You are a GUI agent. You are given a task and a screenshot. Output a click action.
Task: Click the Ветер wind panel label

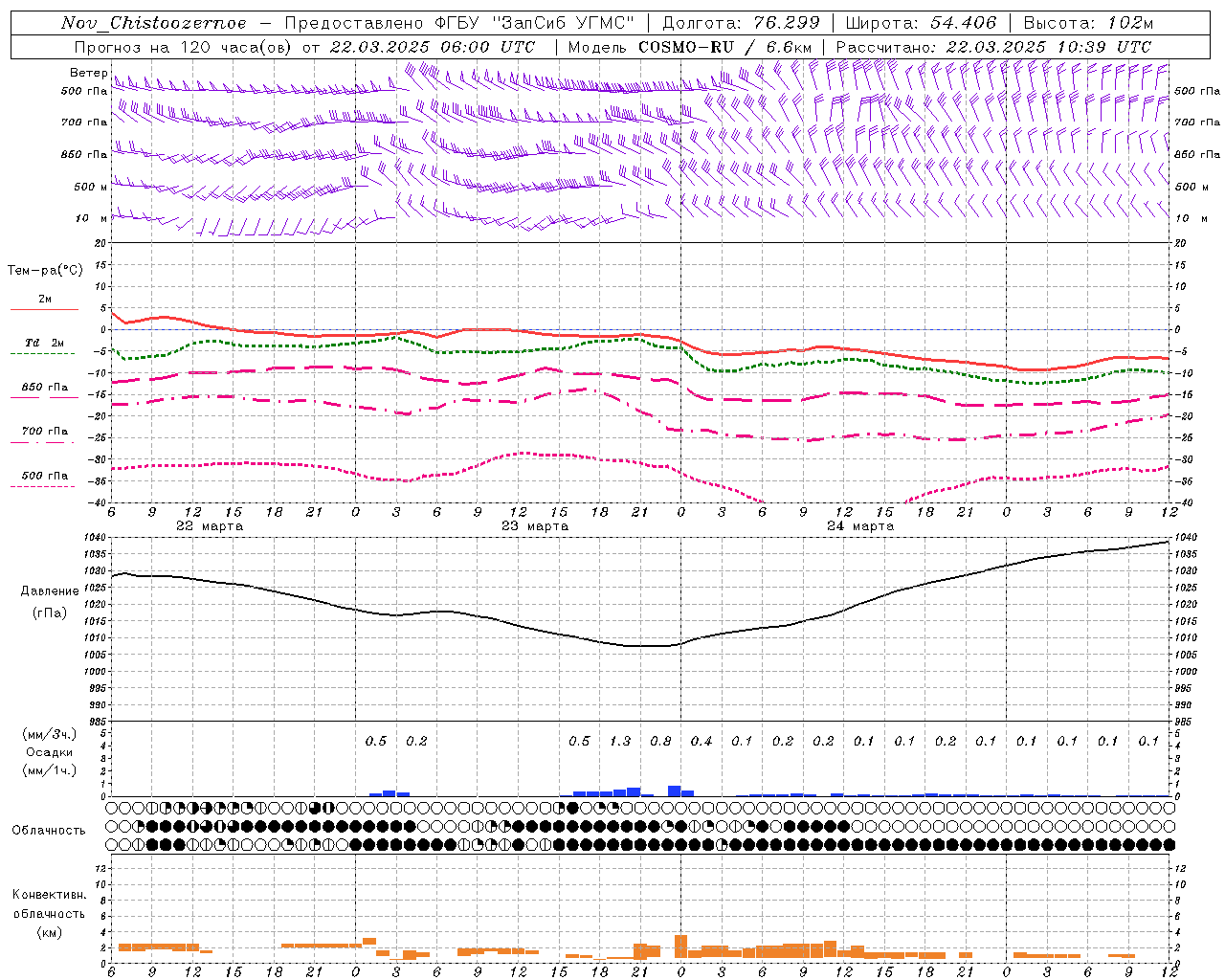coord(88,73)
